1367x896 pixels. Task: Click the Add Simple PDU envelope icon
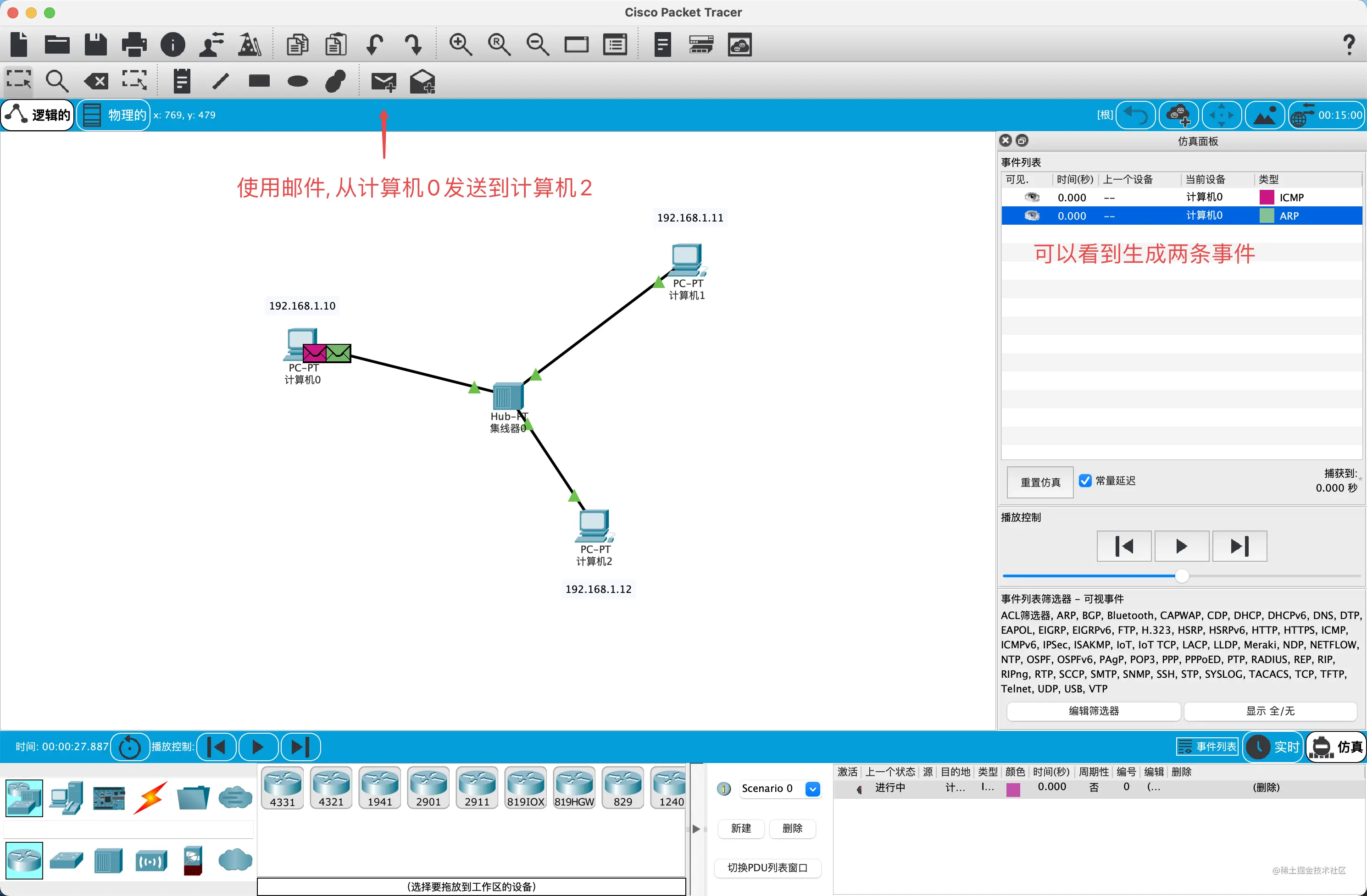coord(383,82)
